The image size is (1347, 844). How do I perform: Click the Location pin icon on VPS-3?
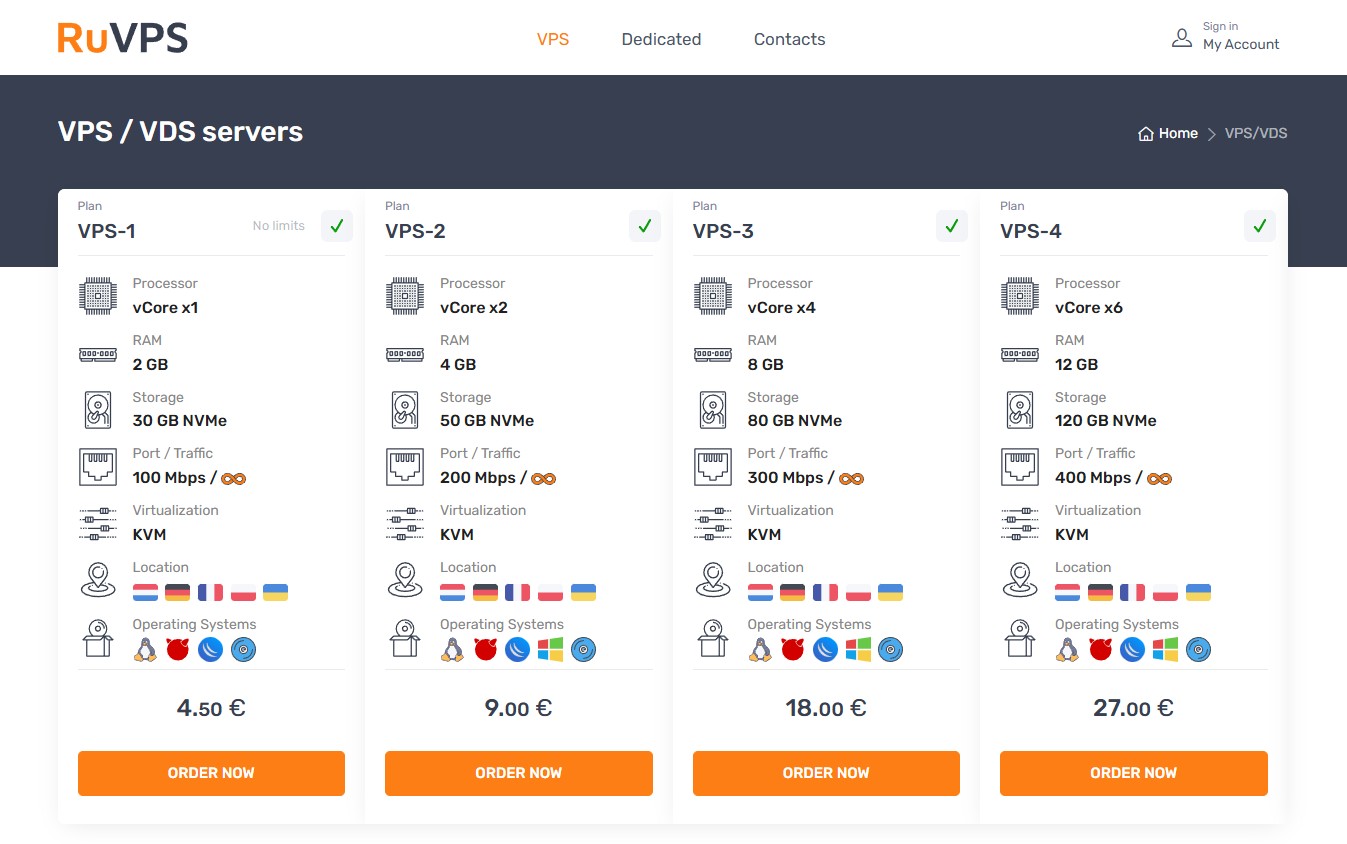(712, 579)
